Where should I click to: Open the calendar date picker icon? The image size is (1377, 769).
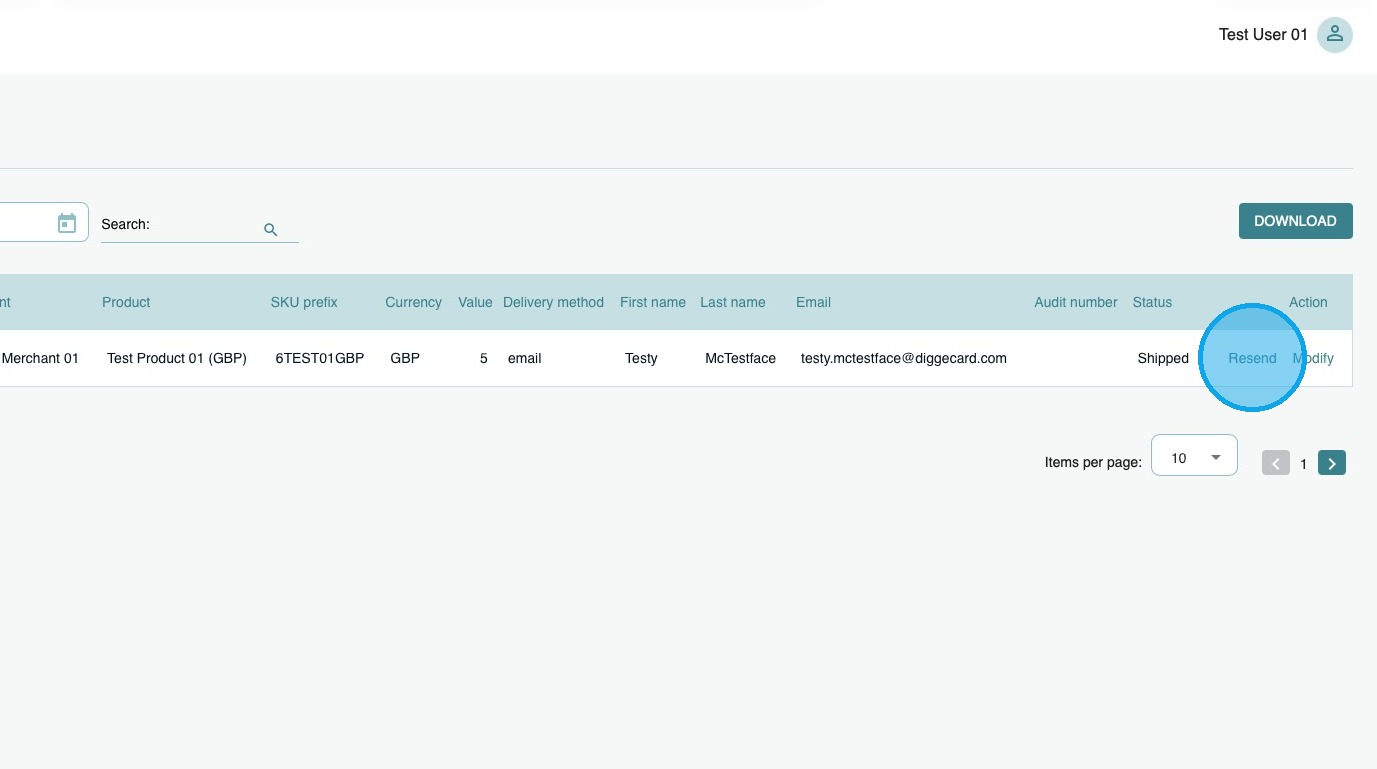coord(67,223)
